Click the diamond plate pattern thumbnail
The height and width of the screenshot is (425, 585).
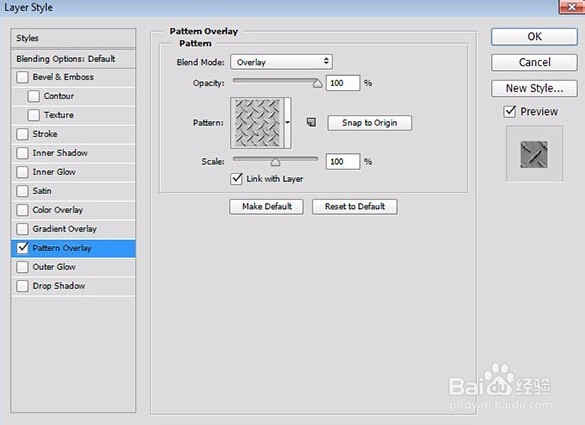258,123
